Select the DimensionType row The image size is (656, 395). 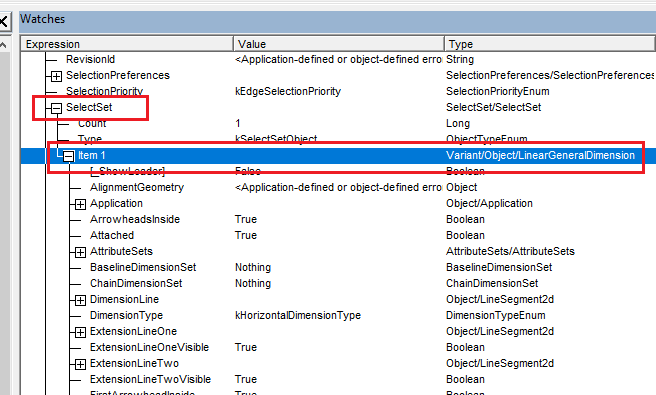(x=338, y=315)
